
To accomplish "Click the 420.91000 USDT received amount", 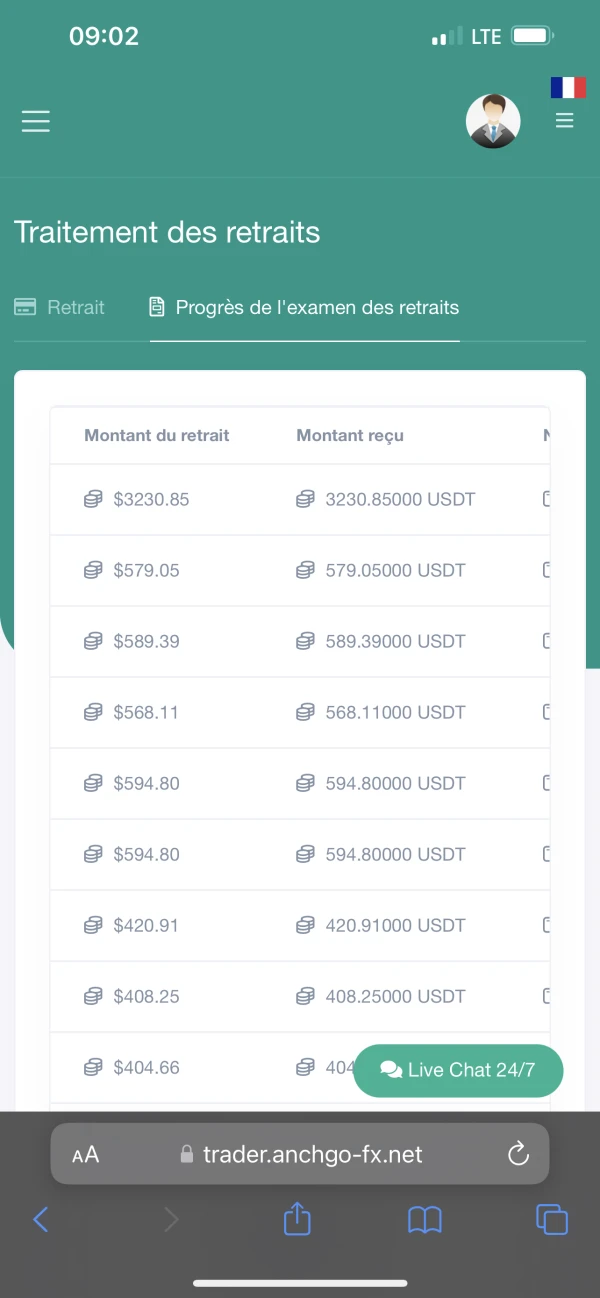I will pos(395,925).
